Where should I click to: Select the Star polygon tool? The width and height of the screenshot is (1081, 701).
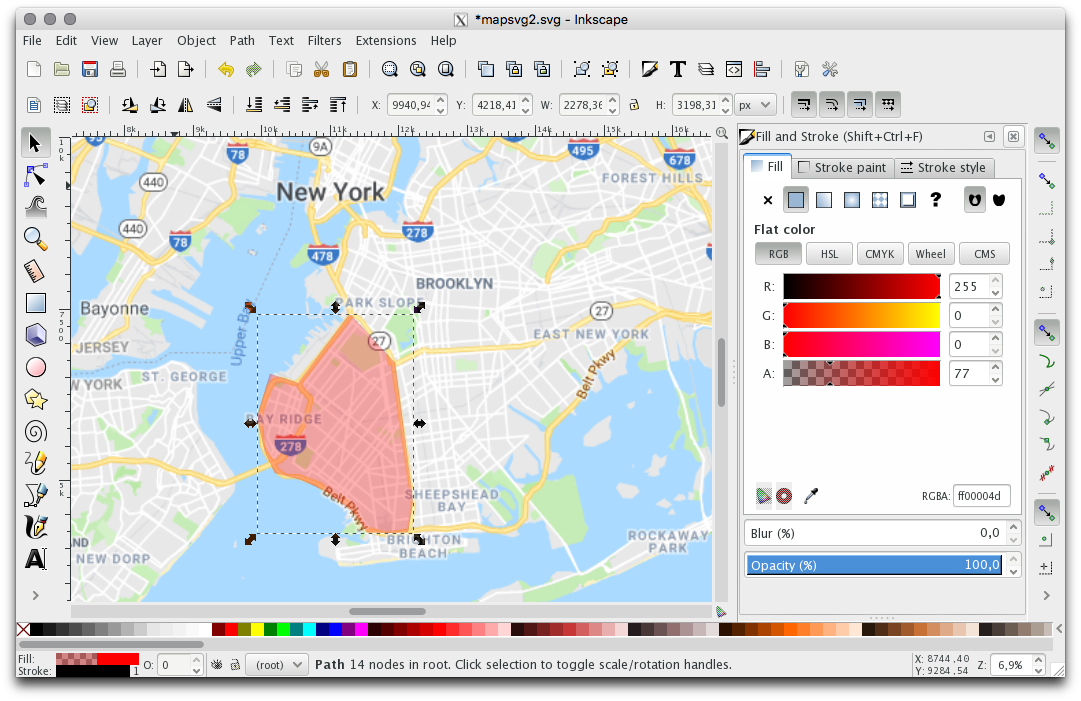pyautogui.click(x=35, y=399)
